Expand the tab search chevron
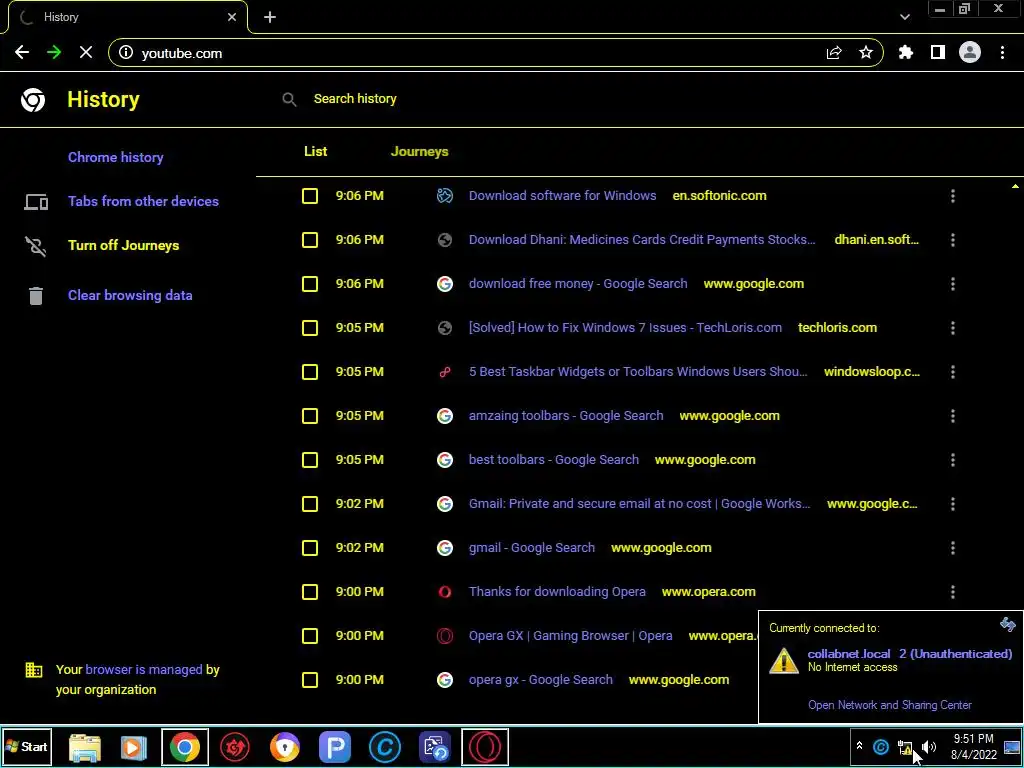Image resolution: width=1024 pixels, height=768 pixels. point(904,17)
